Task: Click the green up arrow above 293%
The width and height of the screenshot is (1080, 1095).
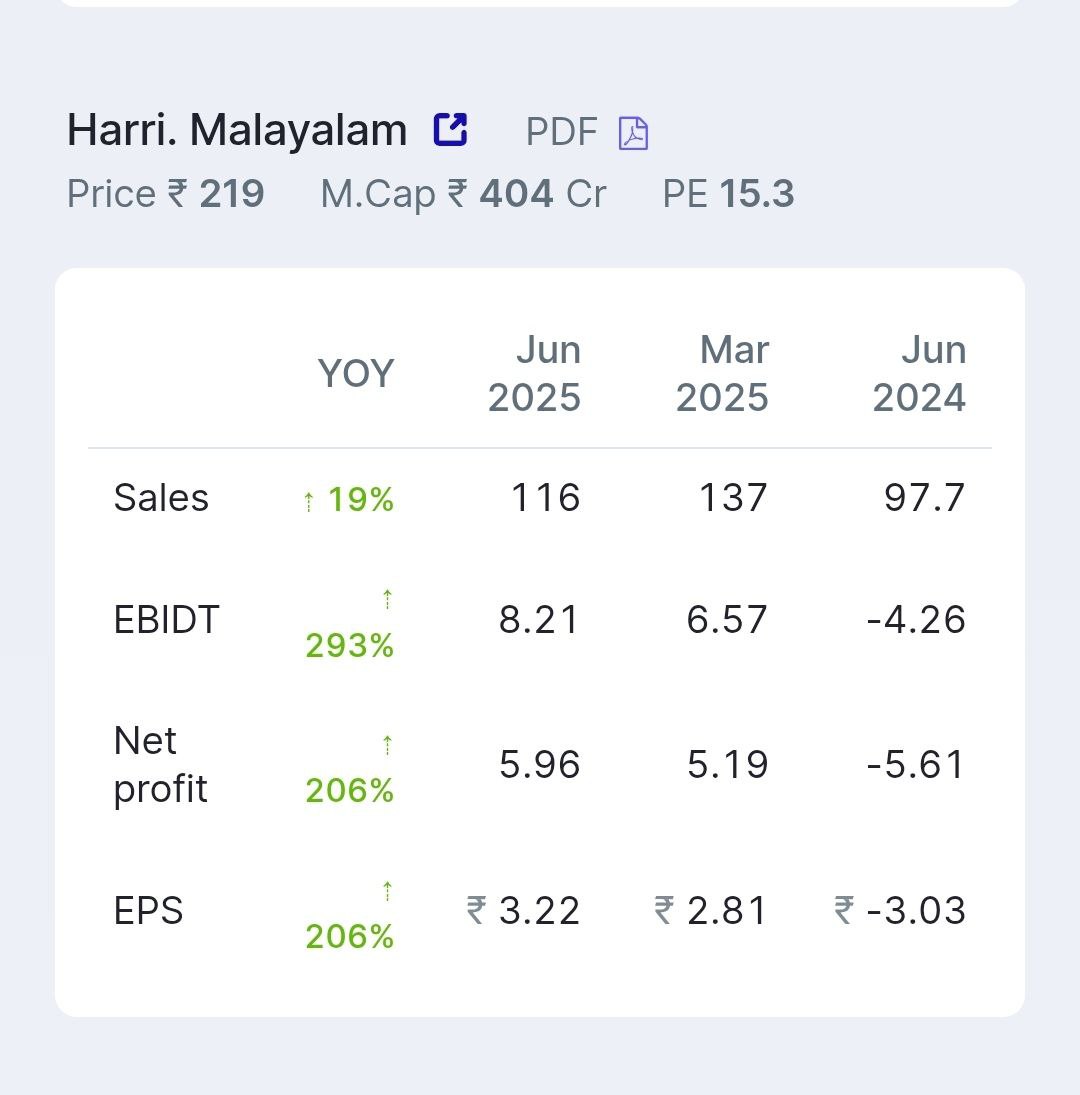Action: click(387, 599)
